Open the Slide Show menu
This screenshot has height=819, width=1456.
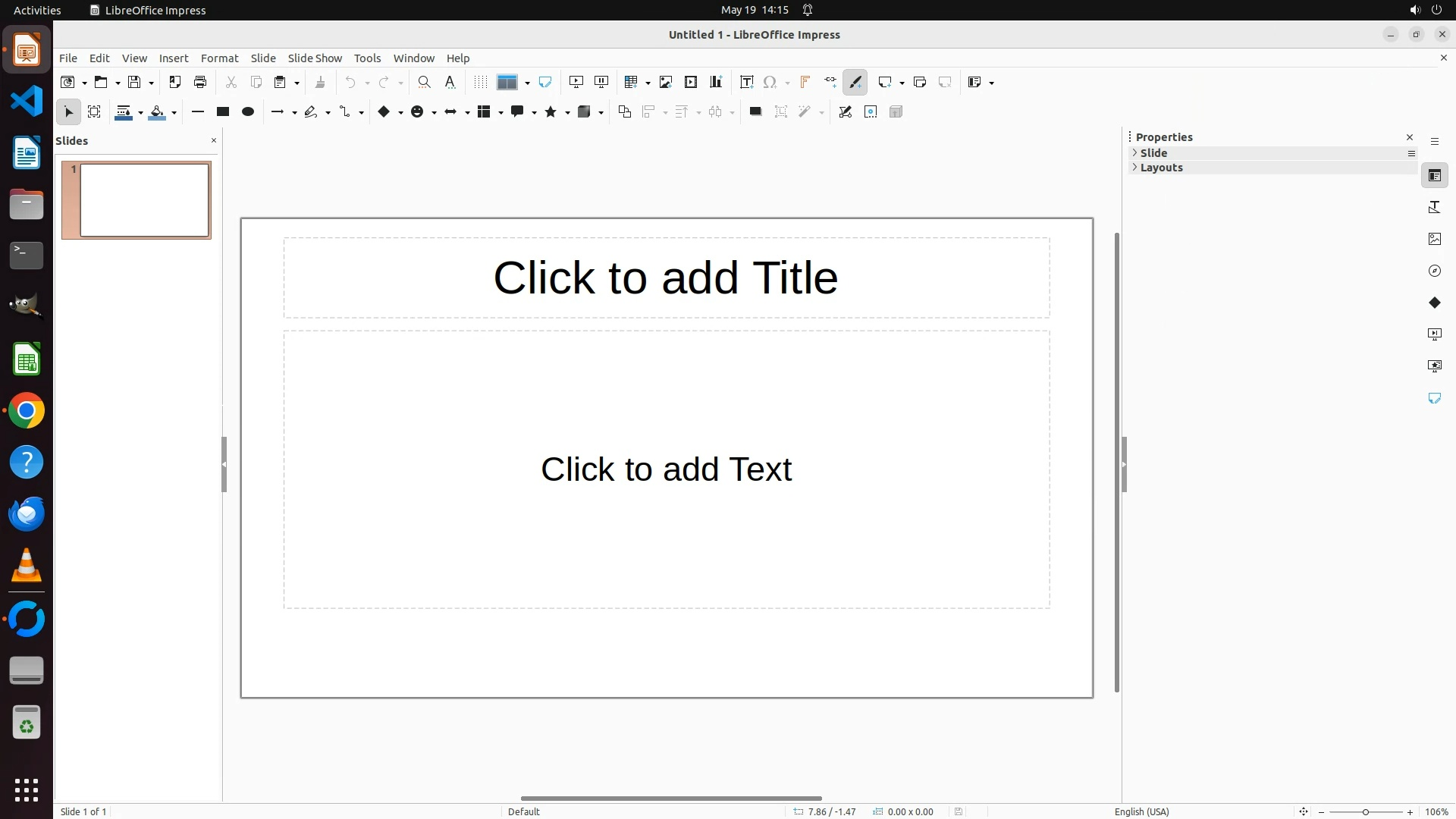[x=314, y=58]
